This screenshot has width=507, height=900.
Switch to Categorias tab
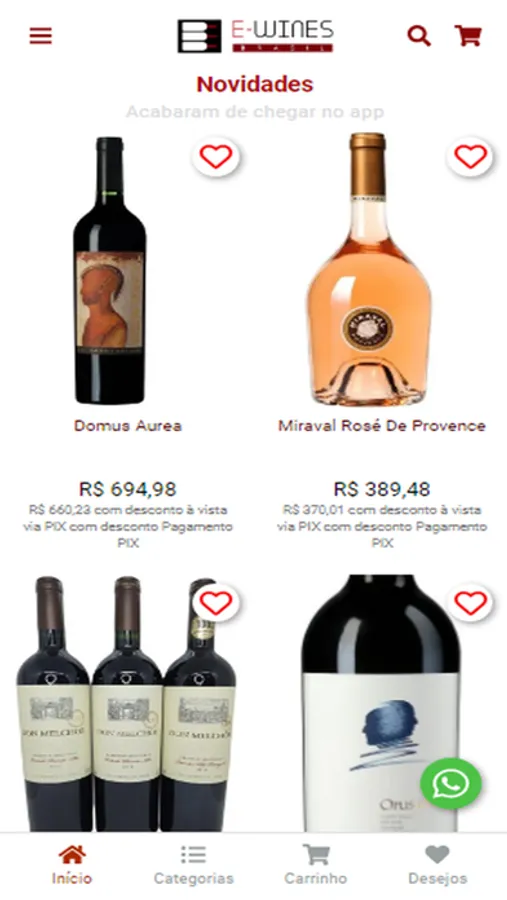click(193, 866)
